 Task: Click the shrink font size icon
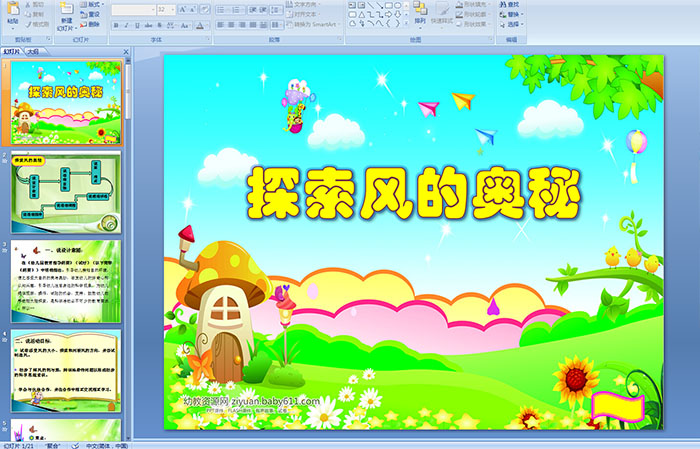point(193,9)
